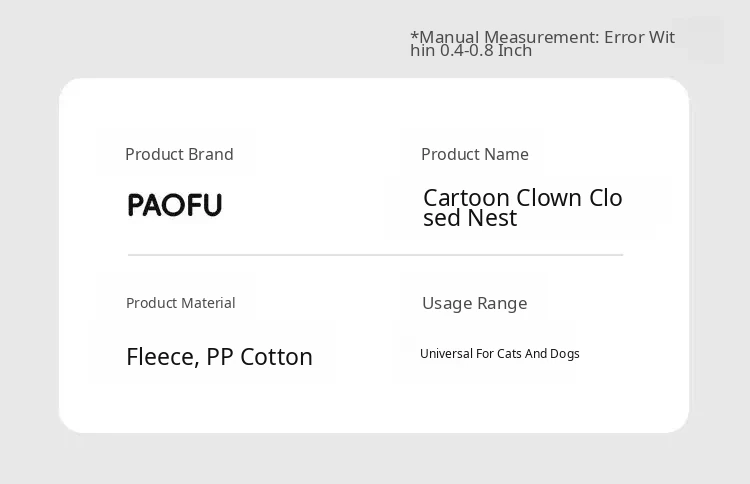The width and height of the screenshot is (750, 484).
Task: Select the "Fleece, PP Cotton" material value
Action: pos(219,357)
